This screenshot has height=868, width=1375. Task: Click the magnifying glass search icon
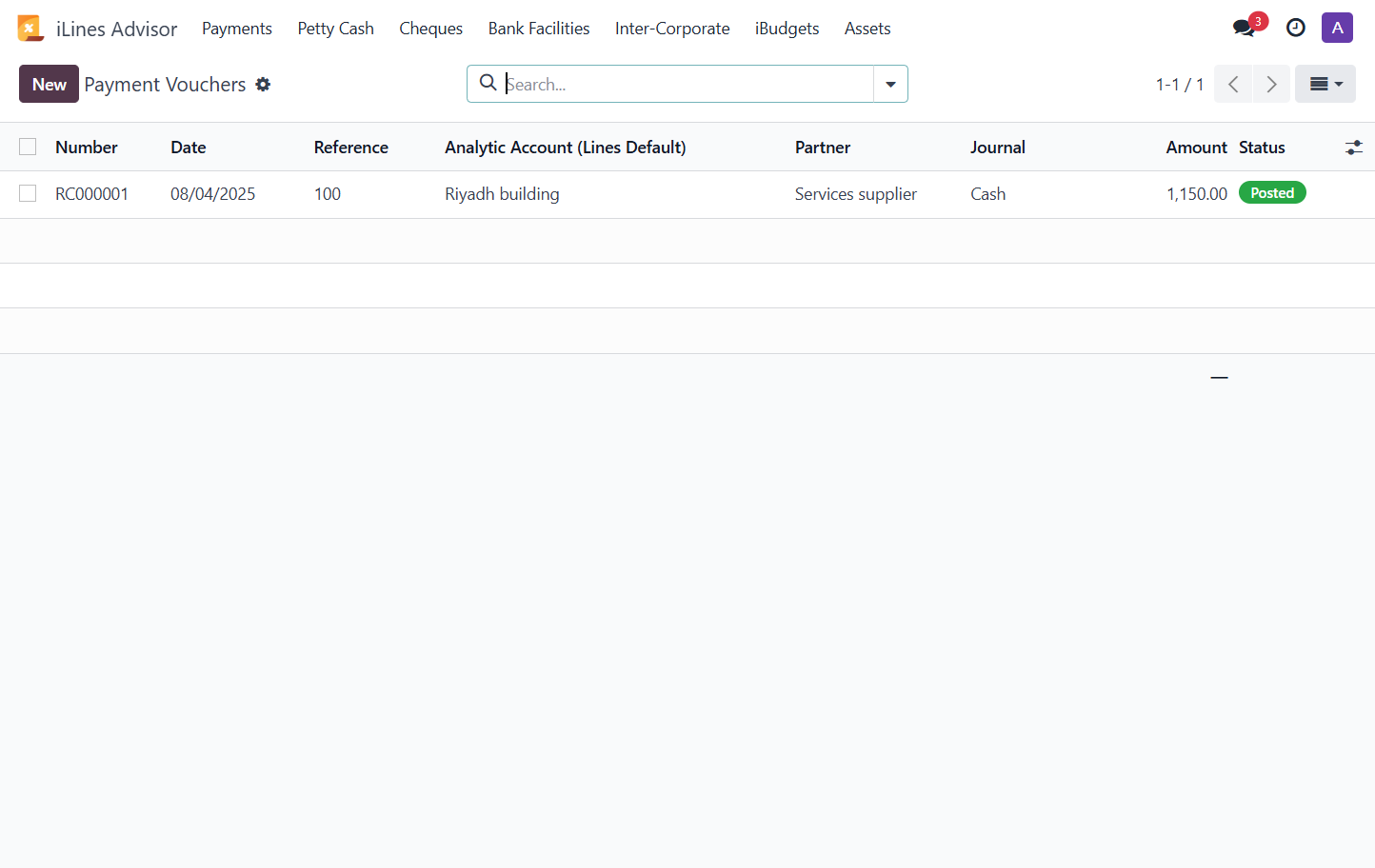pos(488,83)
